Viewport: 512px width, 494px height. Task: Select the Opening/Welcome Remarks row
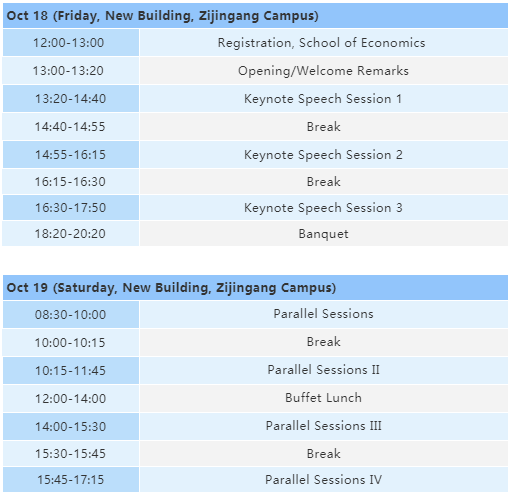[256, 71]
